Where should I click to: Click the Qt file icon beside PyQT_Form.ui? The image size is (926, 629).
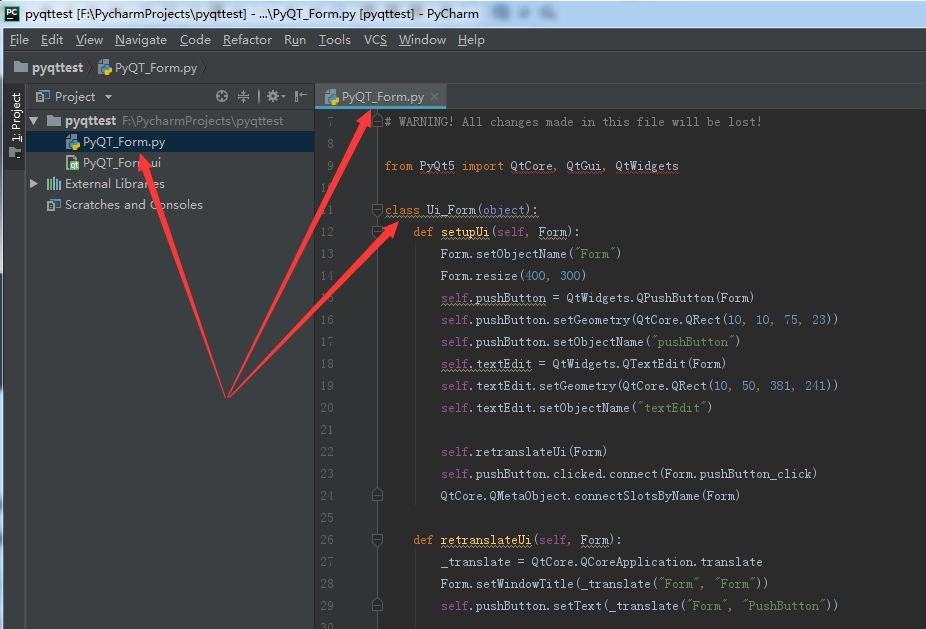point(73,162)
